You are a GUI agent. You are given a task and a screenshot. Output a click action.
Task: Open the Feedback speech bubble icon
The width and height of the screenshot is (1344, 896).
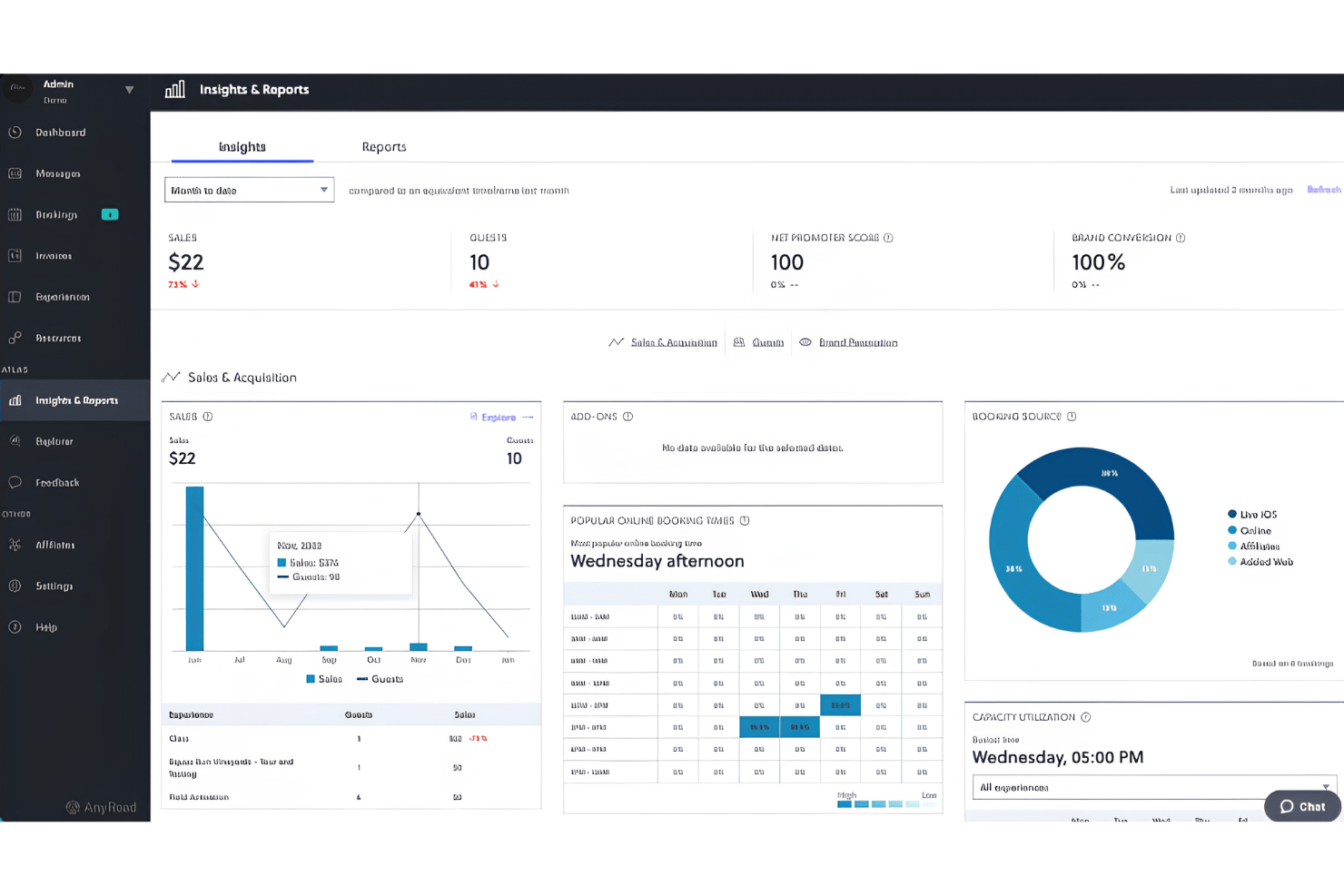click(15, 482)
